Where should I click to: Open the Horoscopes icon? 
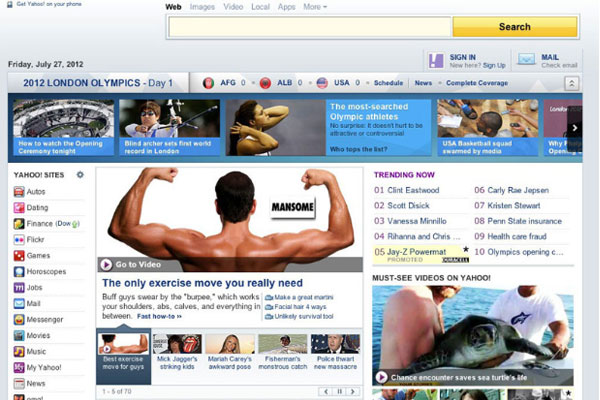click(x=19, y=271)
